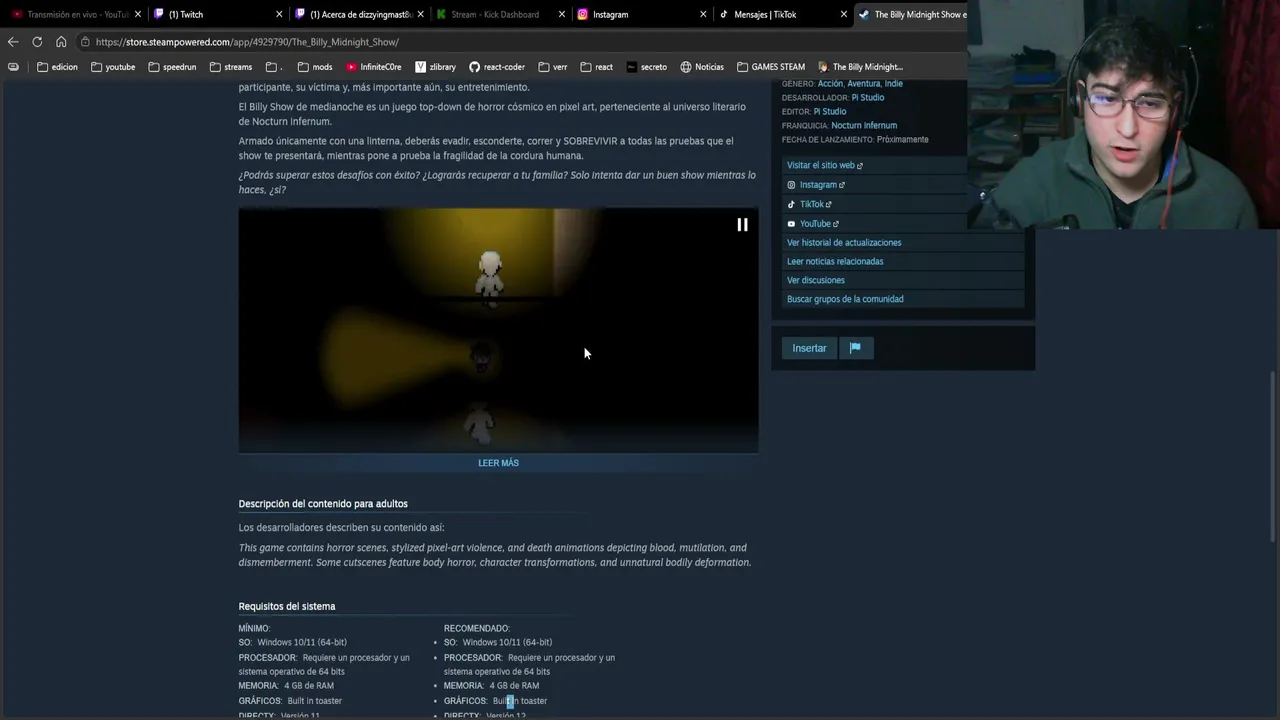Viewport: 1280px width, 720px height.
Task: Open the game's Instagram link in sidebar
Action: (x=816, y=185)
